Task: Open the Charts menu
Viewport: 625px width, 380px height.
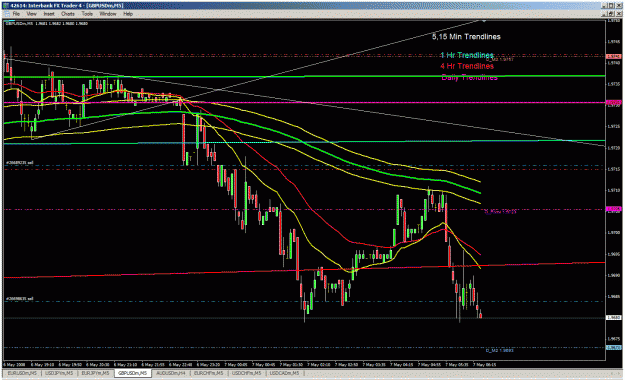Action: (x=68, y=14)
